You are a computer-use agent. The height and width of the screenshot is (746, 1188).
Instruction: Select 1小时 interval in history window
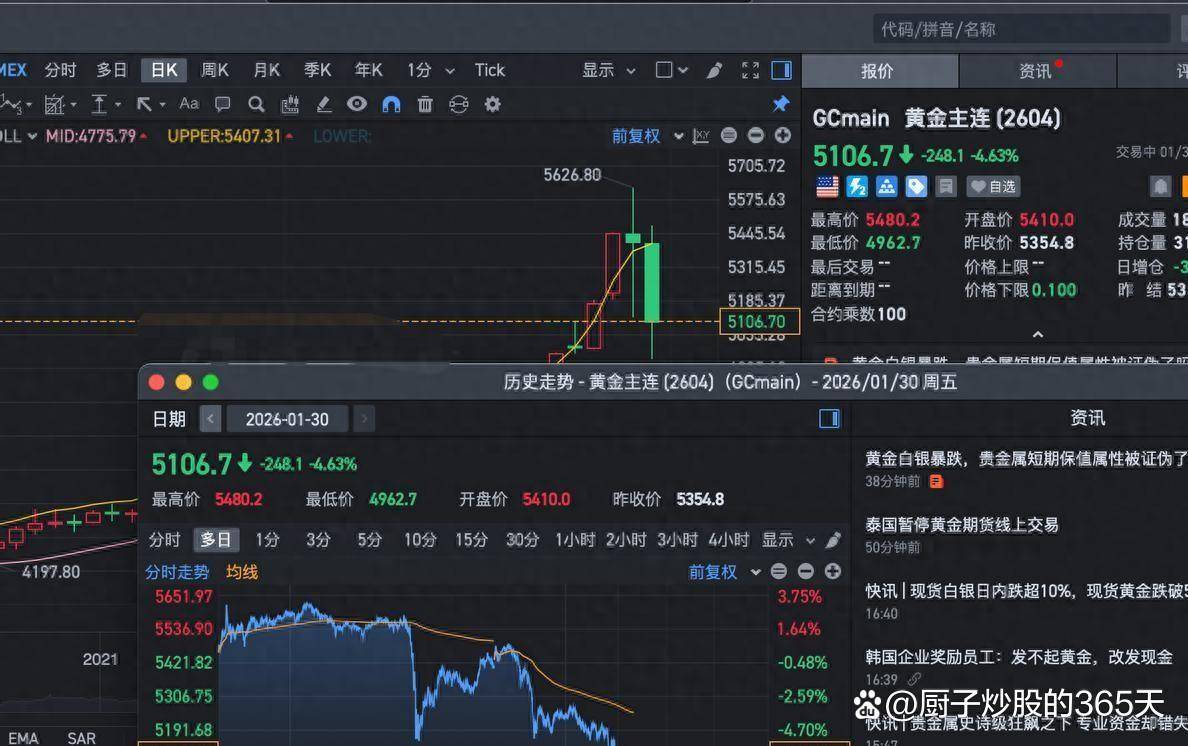[574, 540]
